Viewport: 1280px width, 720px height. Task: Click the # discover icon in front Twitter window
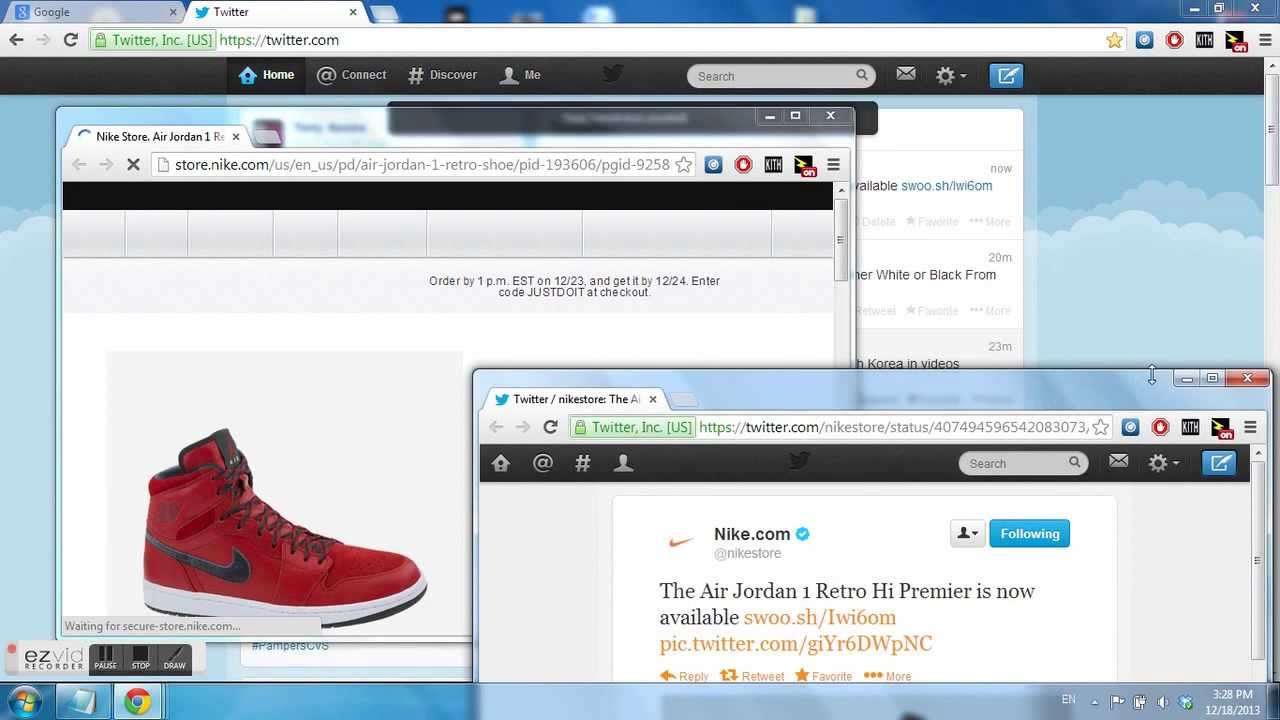click(582, 463)
